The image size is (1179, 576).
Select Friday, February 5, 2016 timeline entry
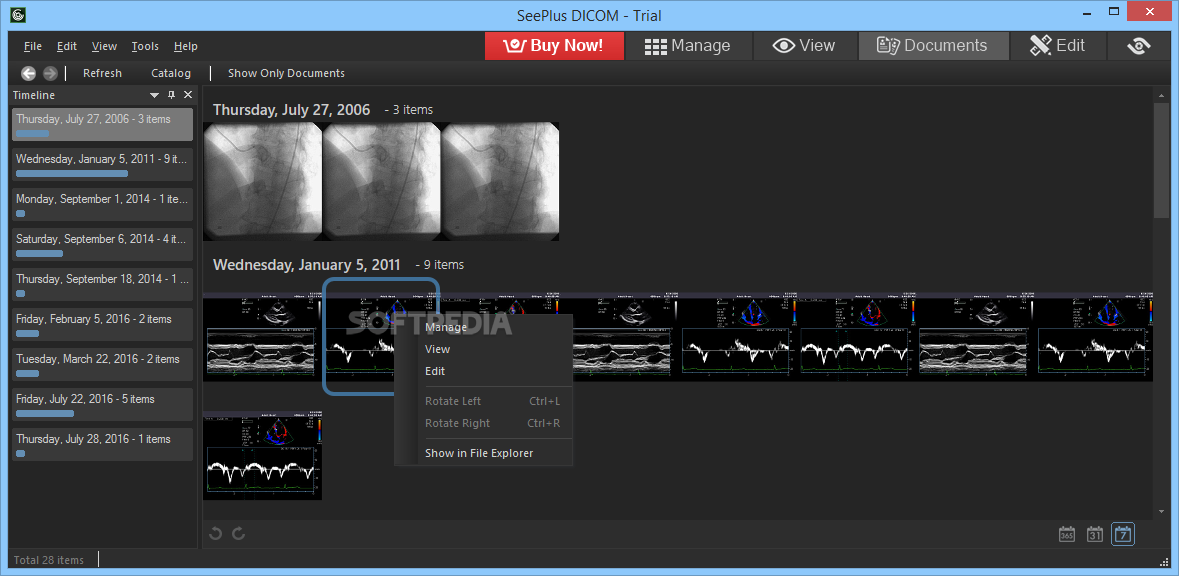click(x=102, y=324)
